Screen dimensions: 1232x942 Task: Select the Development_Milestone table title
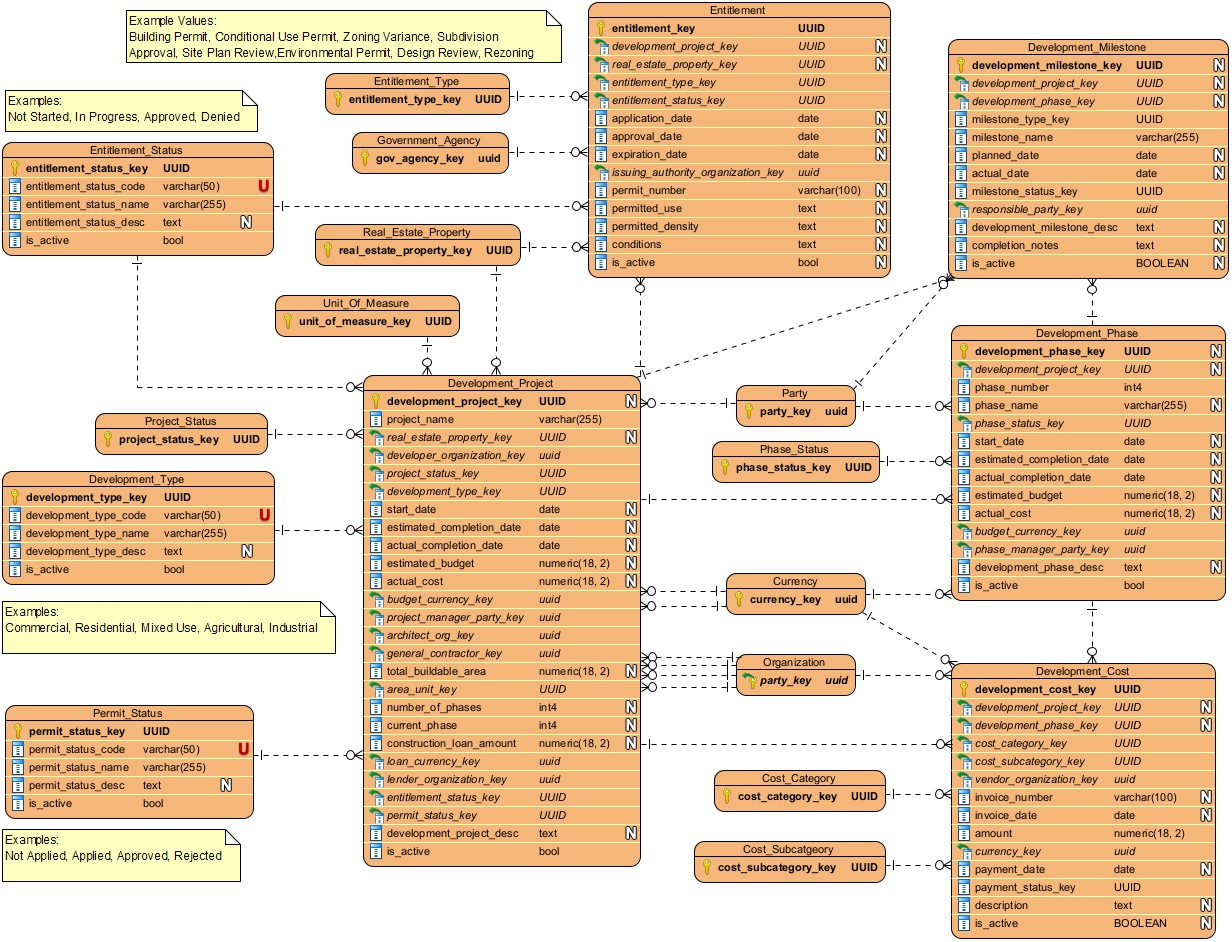pos(1086,47)
